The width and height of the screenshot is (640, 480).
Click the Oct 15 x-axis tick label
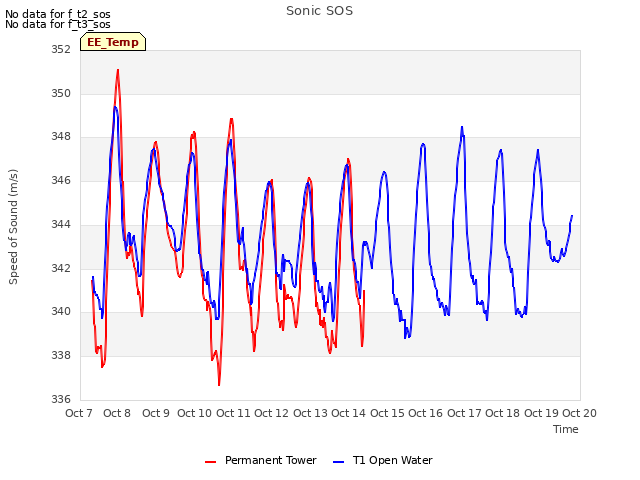387,413
